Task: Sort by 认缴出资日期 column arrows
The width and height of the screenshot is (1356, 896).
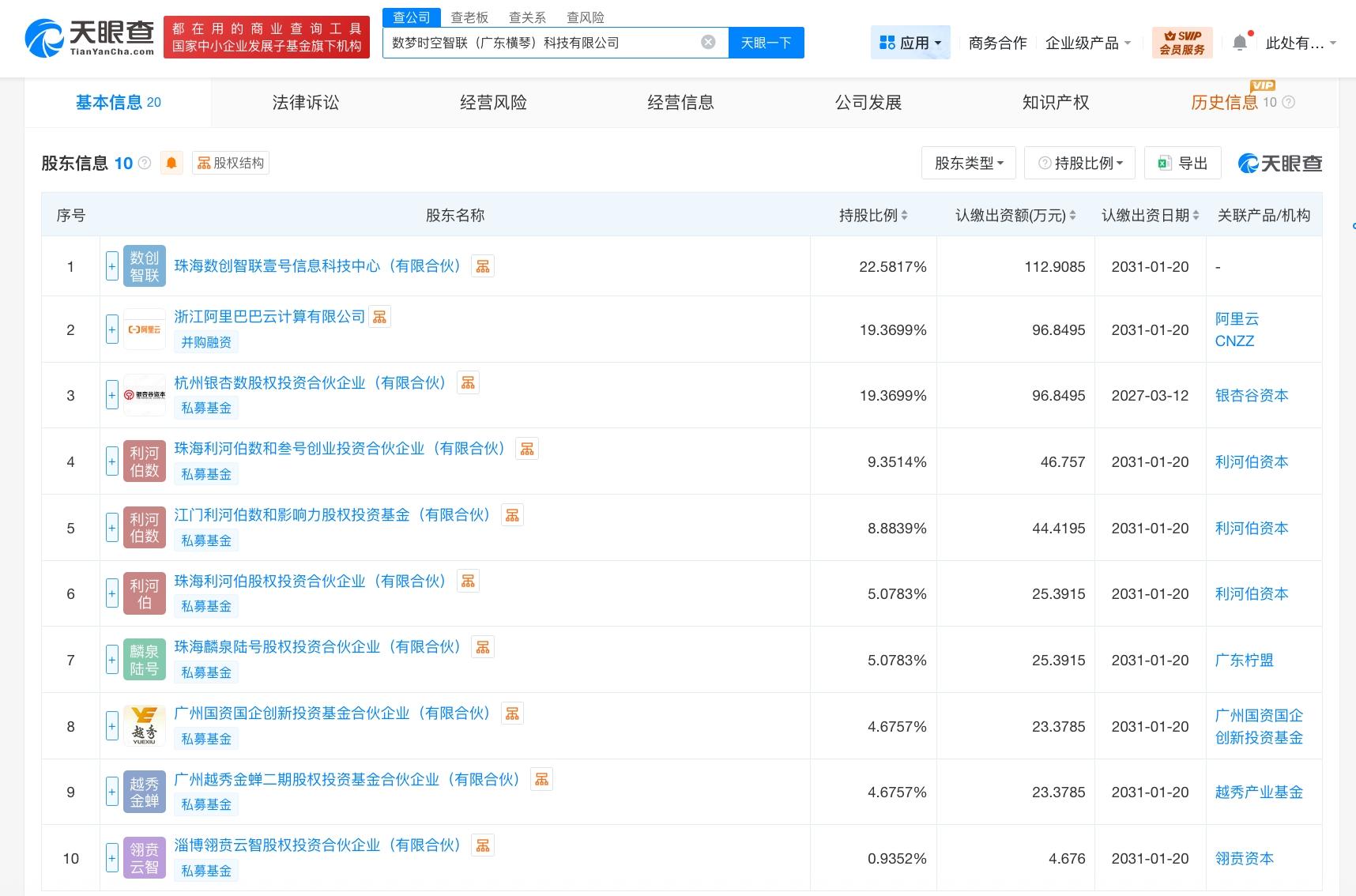Action: [x=1196, y=216]
